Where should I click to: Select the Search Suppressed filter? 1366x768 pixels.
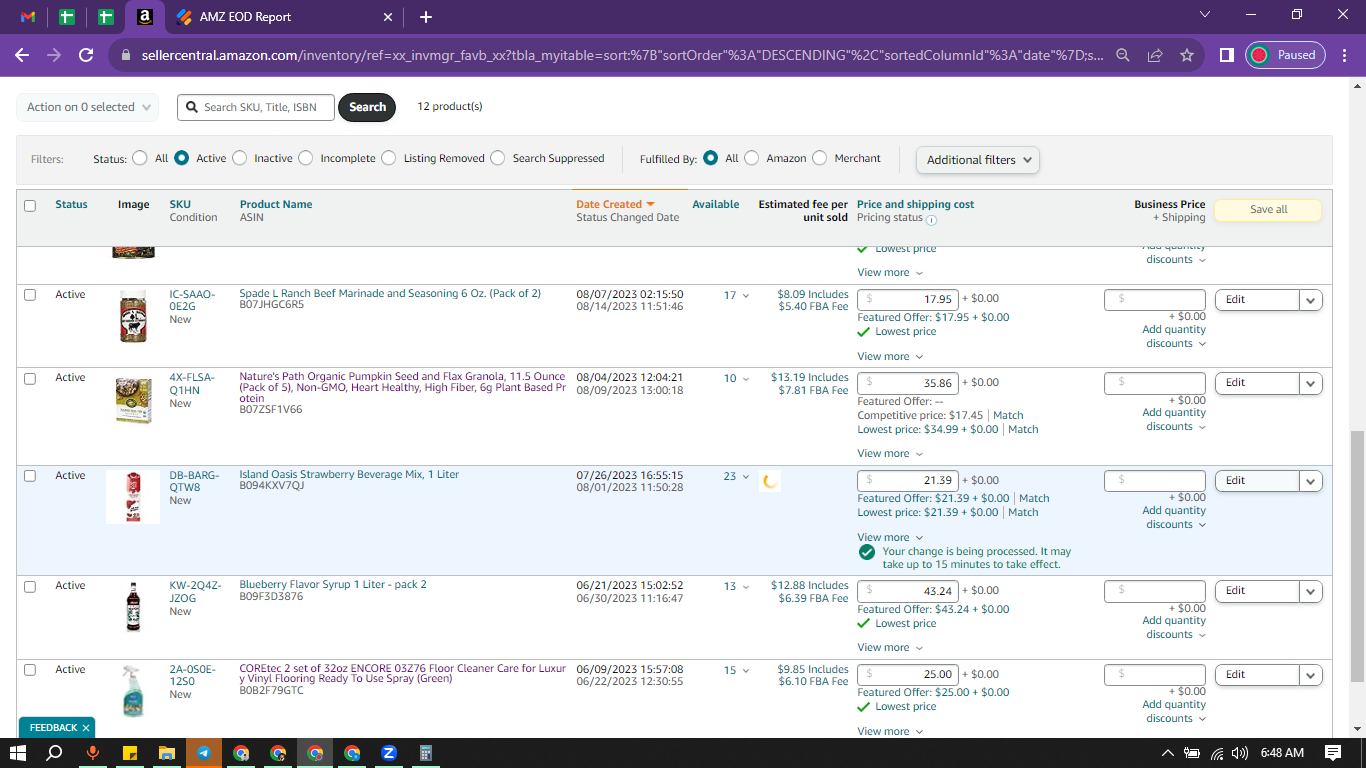pos(497,158)
